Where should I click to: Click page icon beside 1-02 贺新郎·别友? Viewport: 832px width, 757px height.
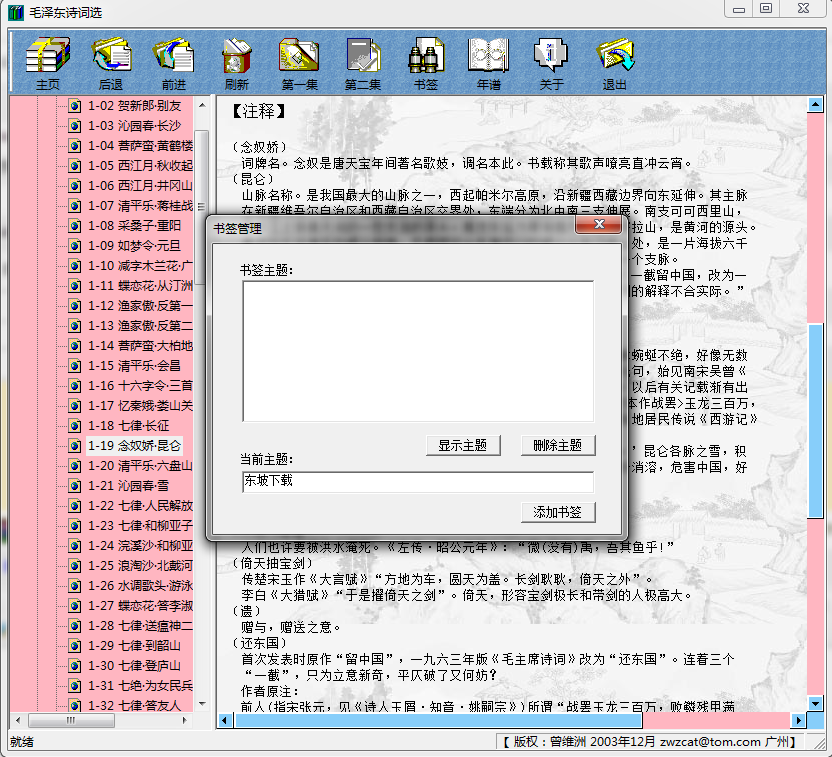74,106
